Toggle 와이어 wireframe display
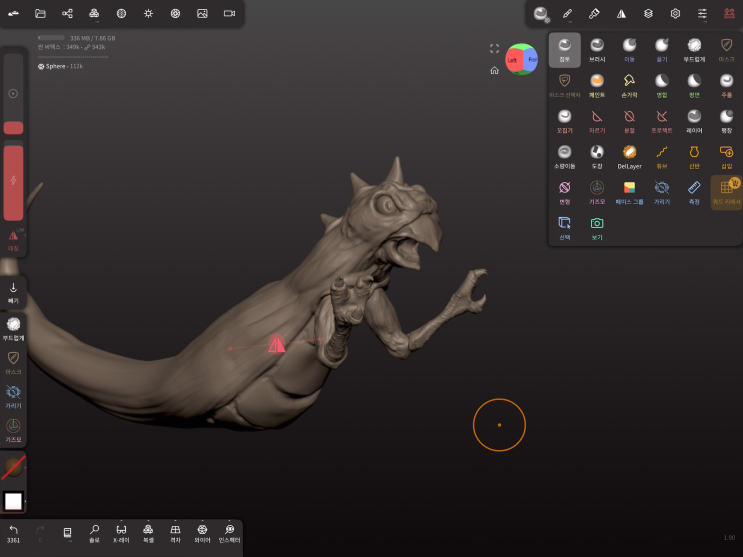Screen dimensions: 743x557 pos(202,533)
